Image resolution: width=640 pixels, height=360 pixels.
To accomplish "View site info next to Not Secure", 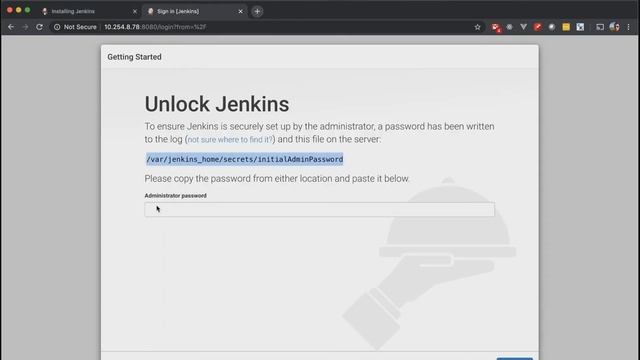I will point(57,27).
